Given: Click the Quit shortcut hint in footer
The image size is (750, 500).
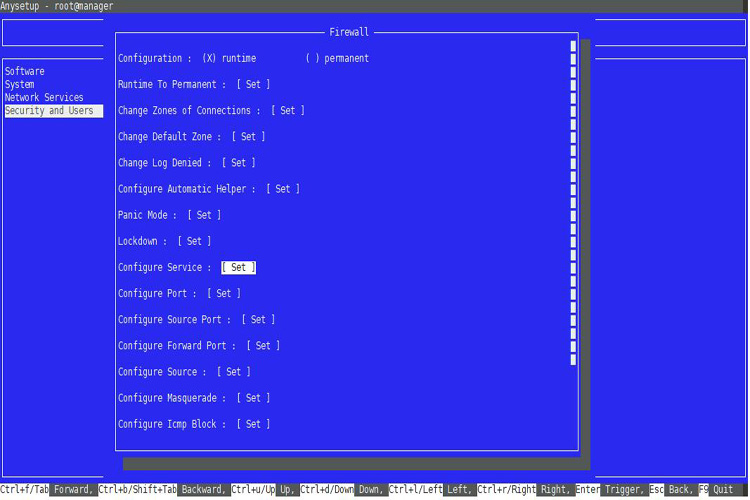Looking at the screenshot, I should click(723, 489).
